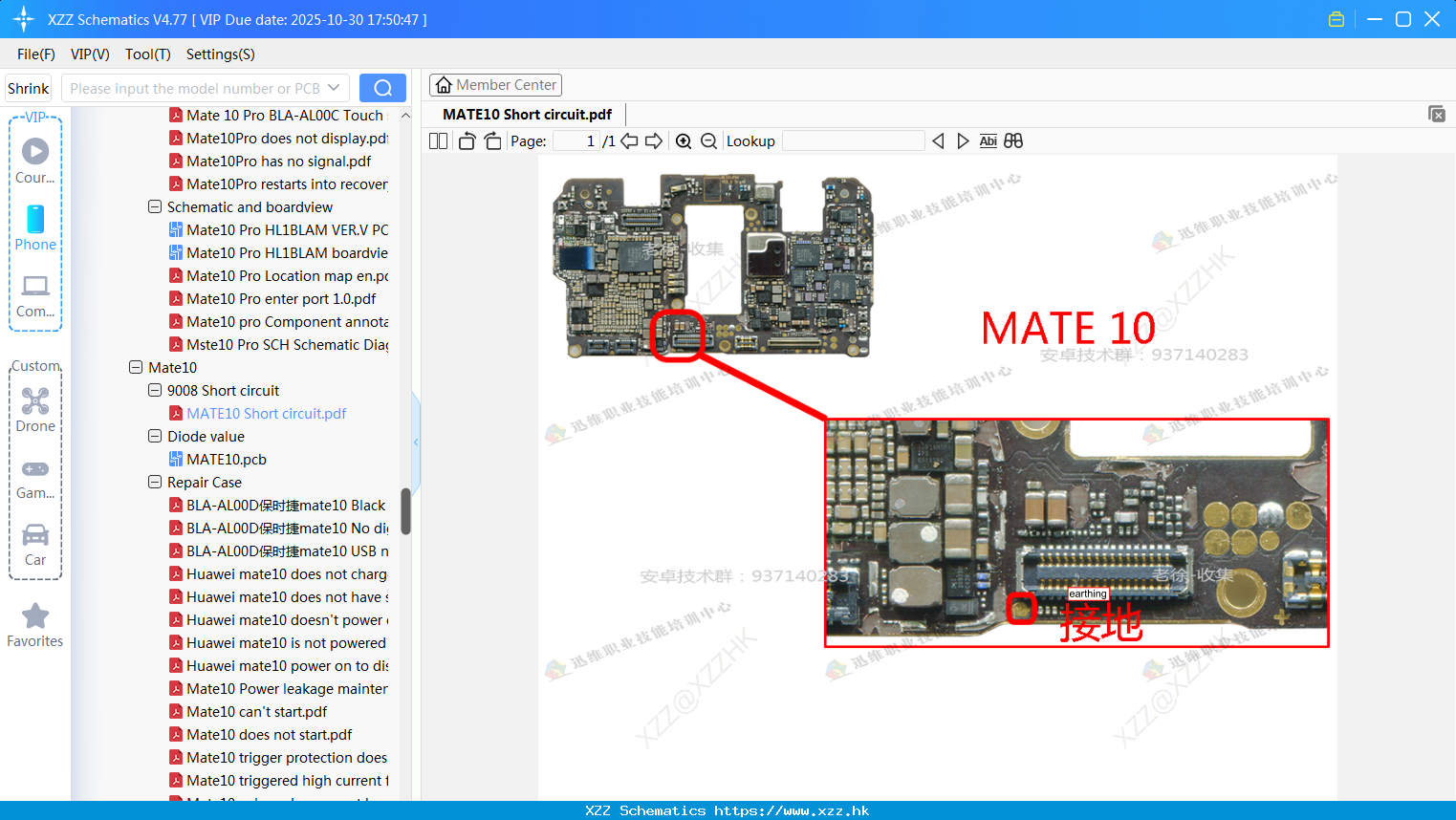
Task: Click the Member Center button
Action: pos(495,85)
